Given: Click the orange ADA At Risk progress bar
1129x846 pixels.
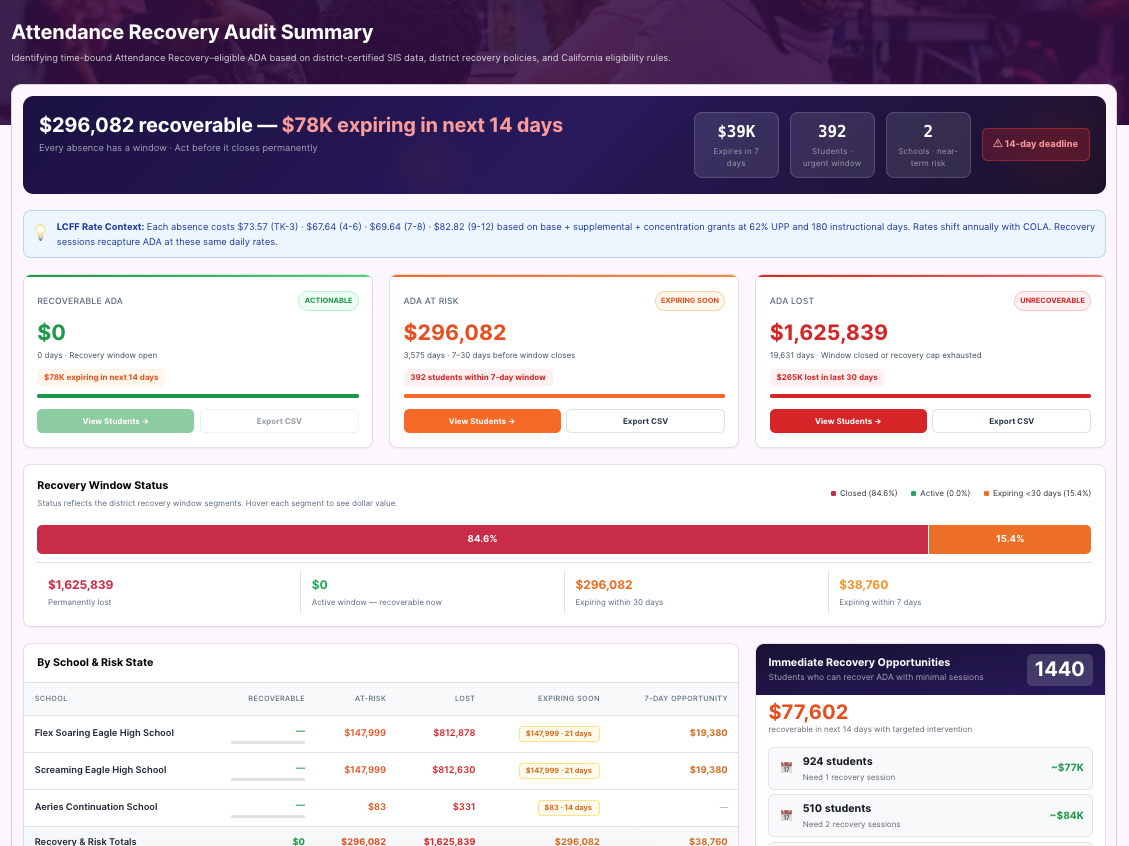Looking at the screenshot, I should click(564, 396).
